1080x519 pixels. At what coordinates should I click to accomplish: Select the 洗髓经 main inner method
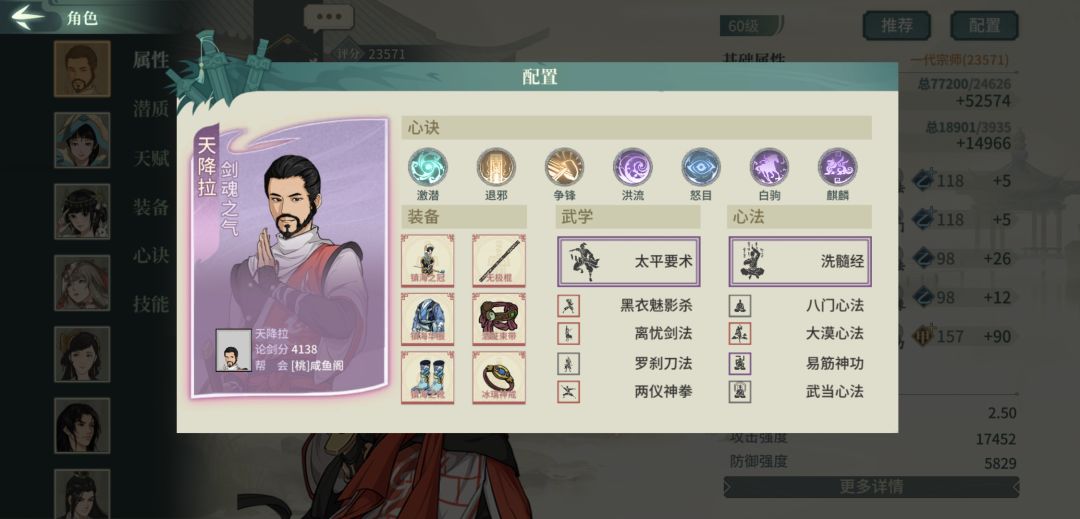pyautogui.click(x=800, y=262)
